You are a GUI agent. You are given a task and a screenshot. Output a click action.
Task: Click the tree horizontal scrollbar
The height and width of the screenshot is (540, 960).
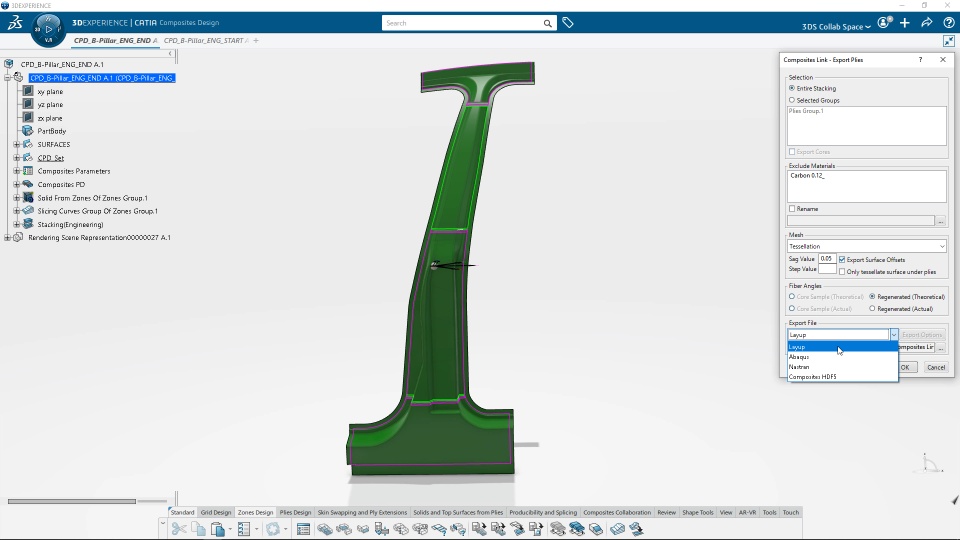pyautogui.click(x=72, y=501)
